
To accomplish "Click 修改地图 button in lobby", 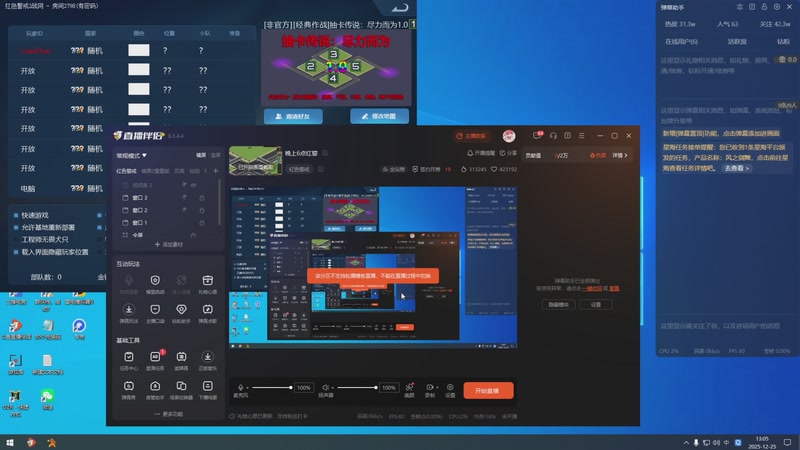I will (x=380, y=116).
